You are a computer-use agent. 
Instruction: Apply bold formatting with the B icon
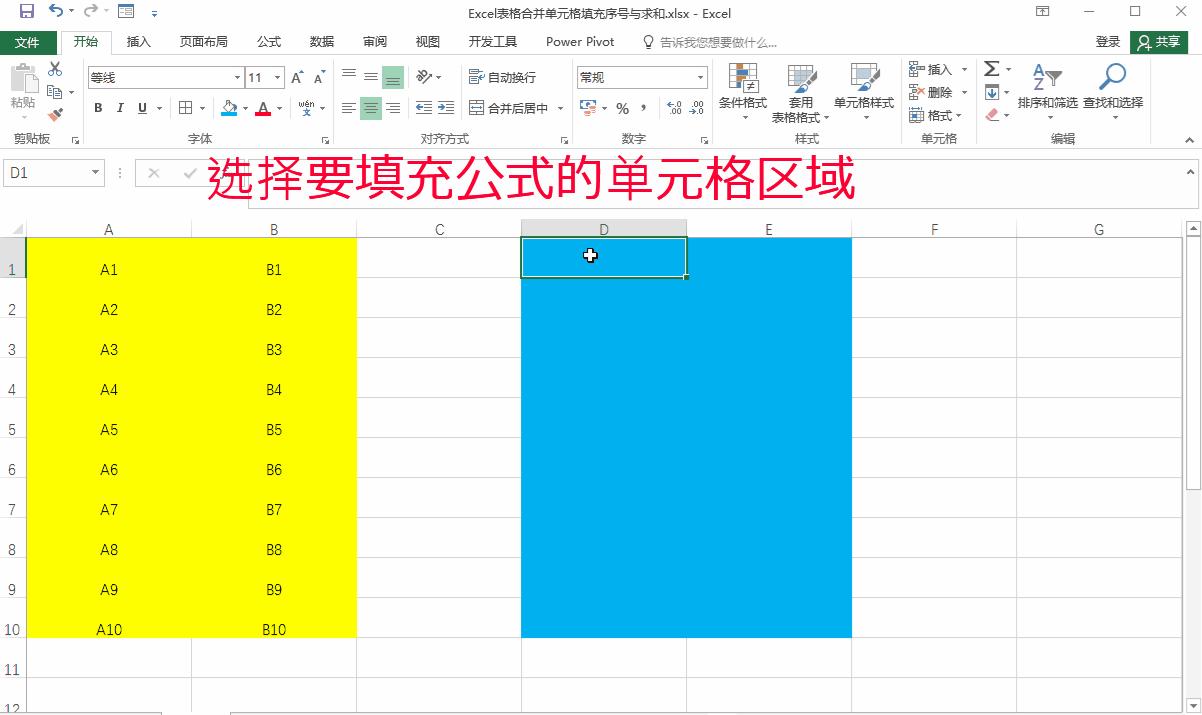(x=98, y=108)
